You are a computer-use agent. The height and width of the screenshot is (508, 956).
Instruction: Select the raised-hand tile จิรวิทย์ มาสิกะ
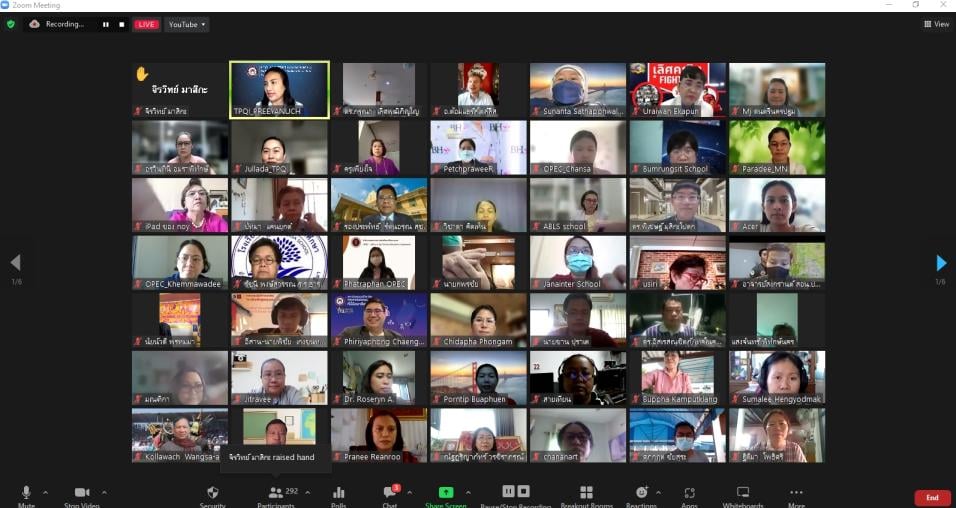tap(180, 90)
